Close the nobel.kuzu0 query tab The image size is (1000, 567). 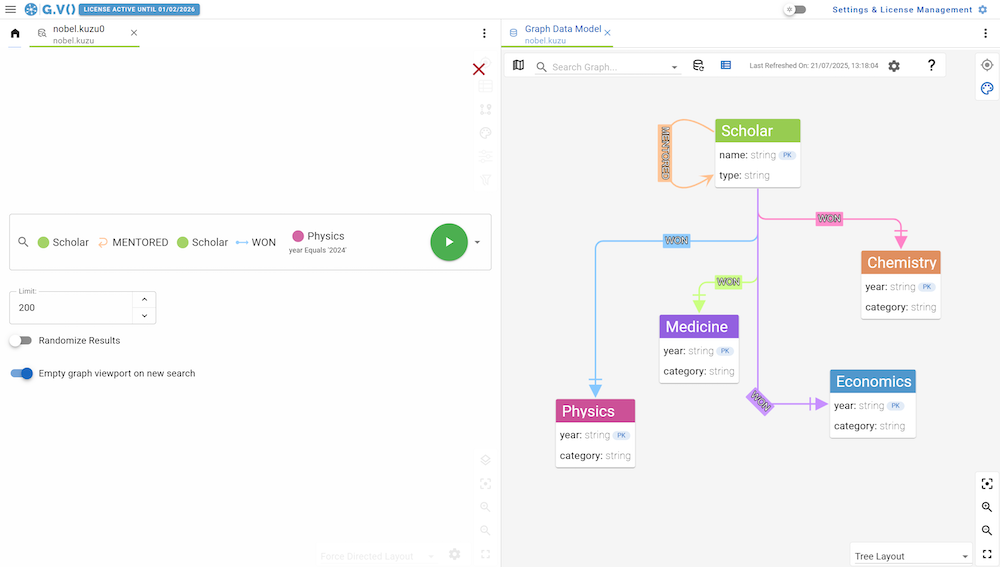(134, 33)
